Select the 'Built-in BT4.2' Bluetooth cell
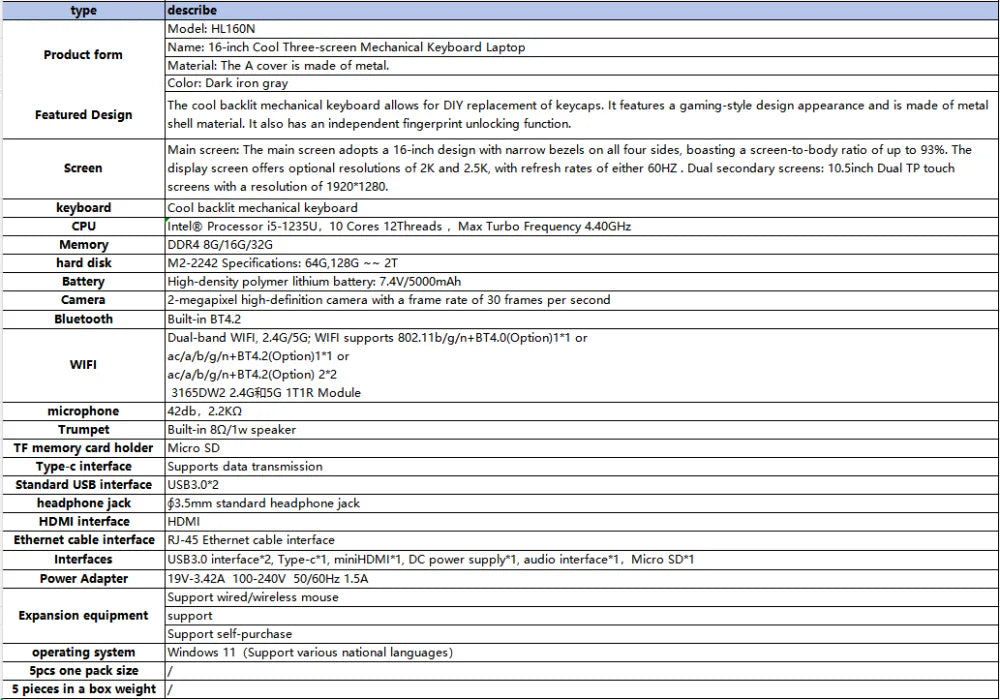The image size is (1000, 700). click(x=582, y=319)
